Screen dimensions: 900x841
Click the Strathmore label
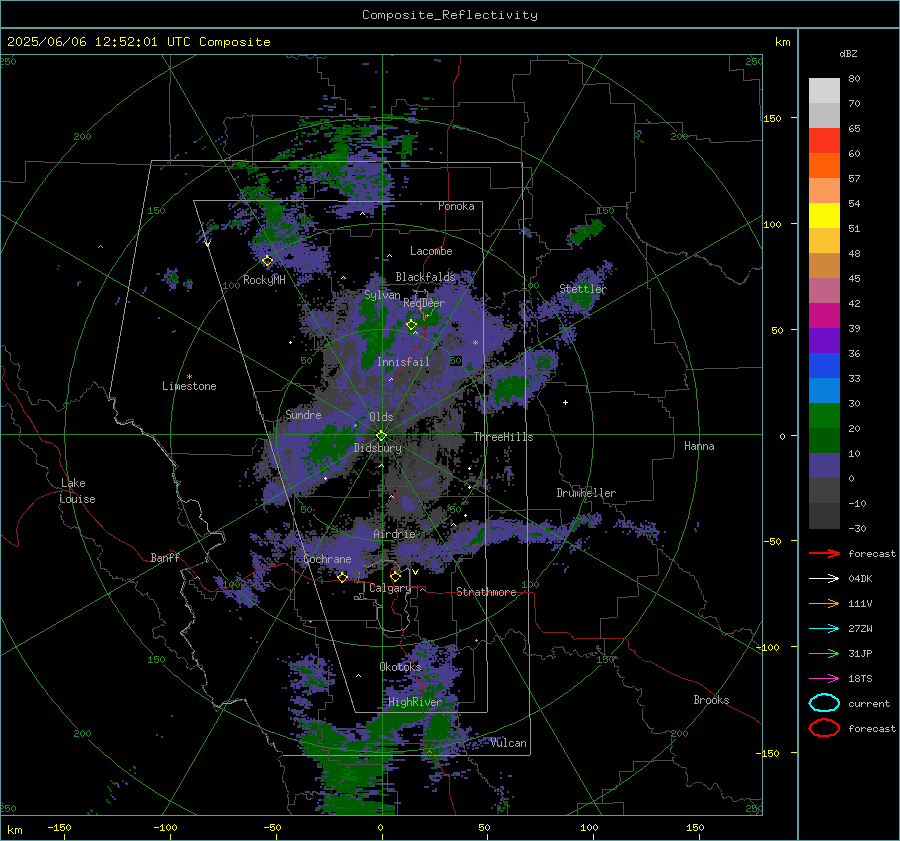click(x=486, y=592)
